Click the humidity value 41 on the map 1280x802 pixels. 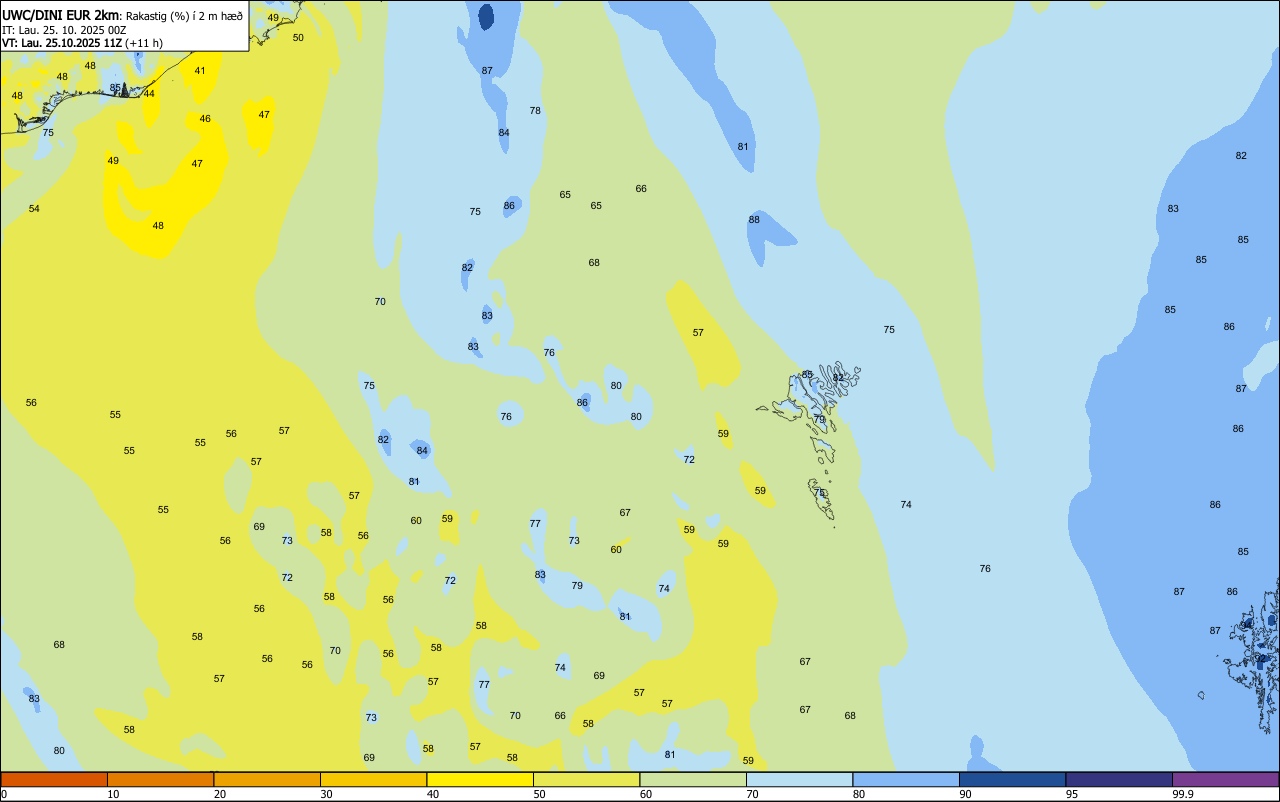(x=200, y=70)
